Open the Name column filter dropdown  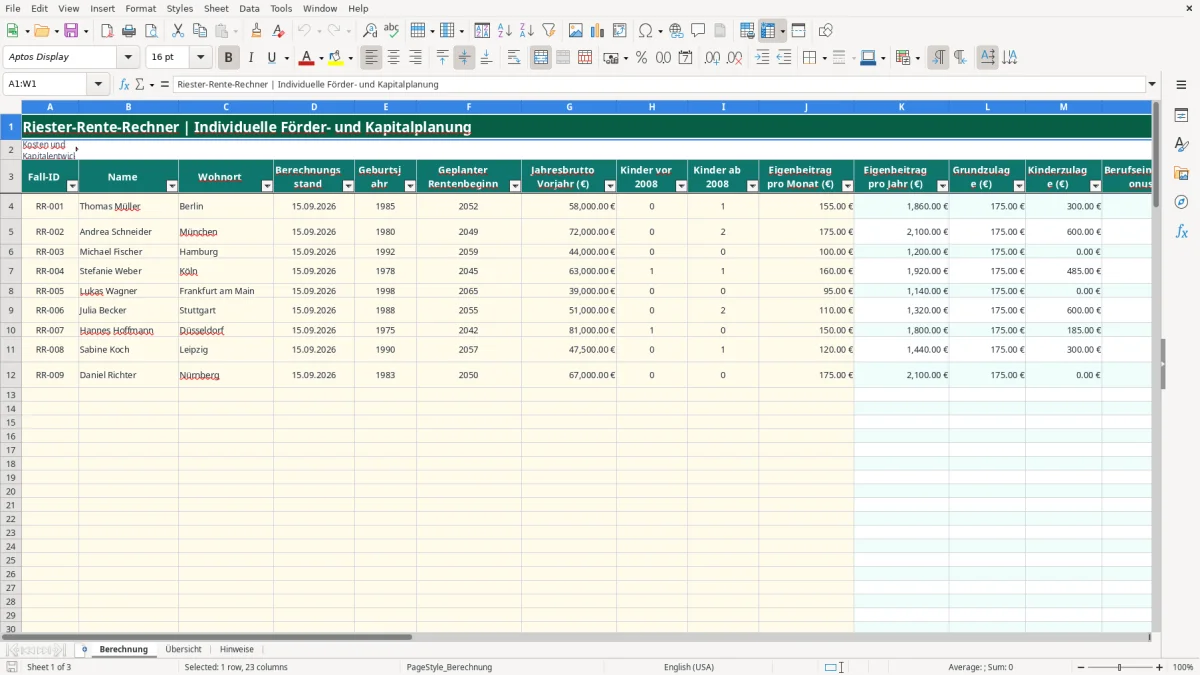pos(171,186)
